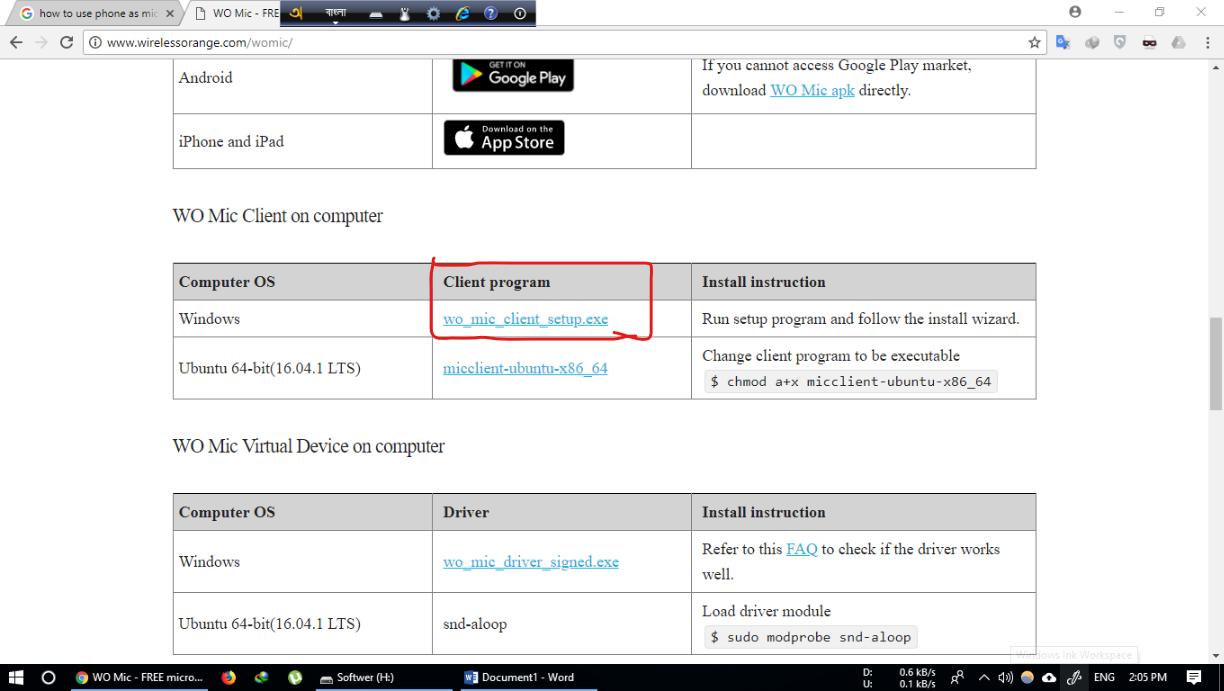Bookmark this page with the star icon
Image resolution: width=1224 pixels, height=691 pixels.
coord(1034,43)
